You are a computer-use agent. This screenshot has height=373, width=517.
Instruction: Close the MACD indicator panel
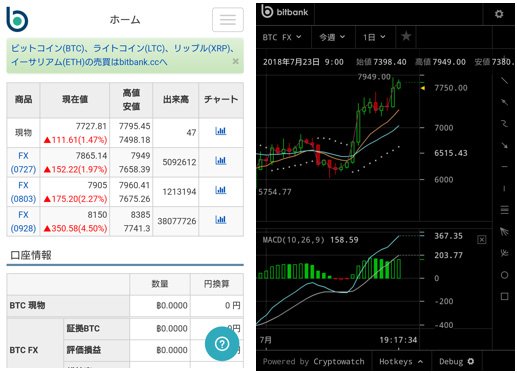pos(482,239)
